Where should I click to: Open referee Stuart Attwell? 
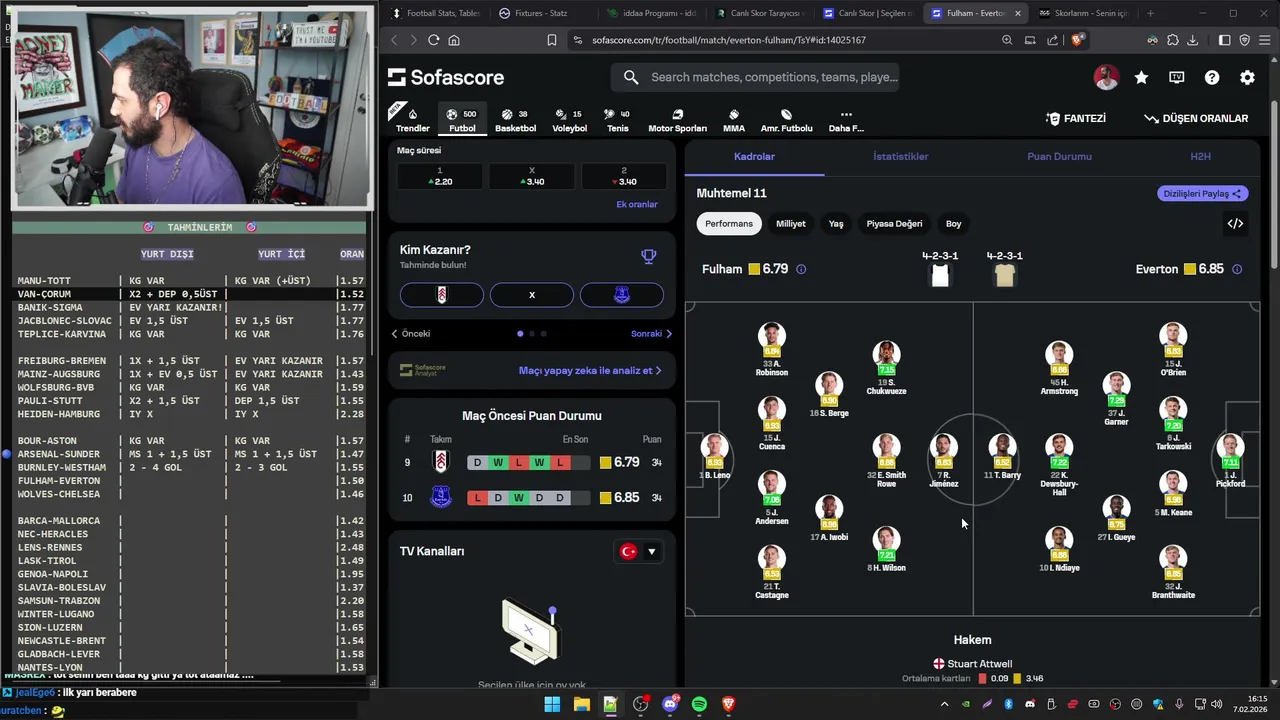972,664
